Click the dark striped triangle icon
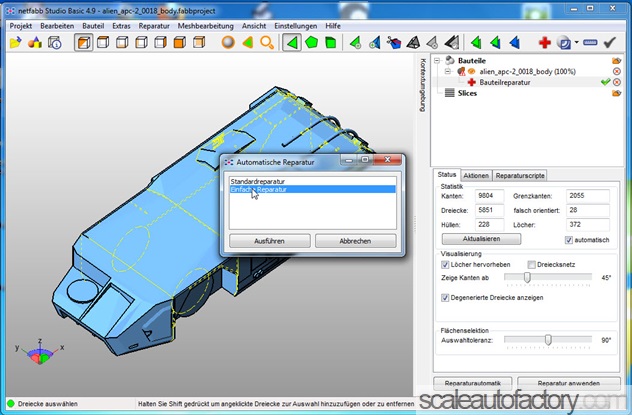632x415 pixels. [452, 42]
